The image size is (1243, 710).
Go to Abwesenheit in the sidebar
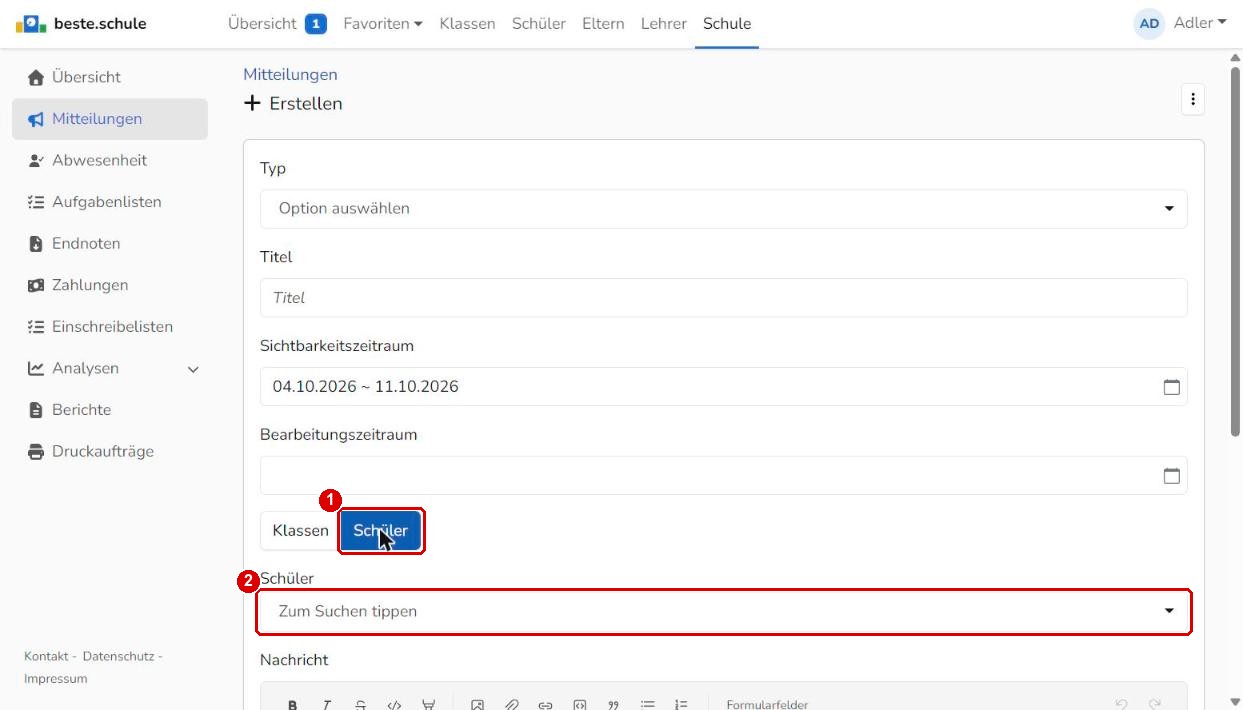click(110, 160)
